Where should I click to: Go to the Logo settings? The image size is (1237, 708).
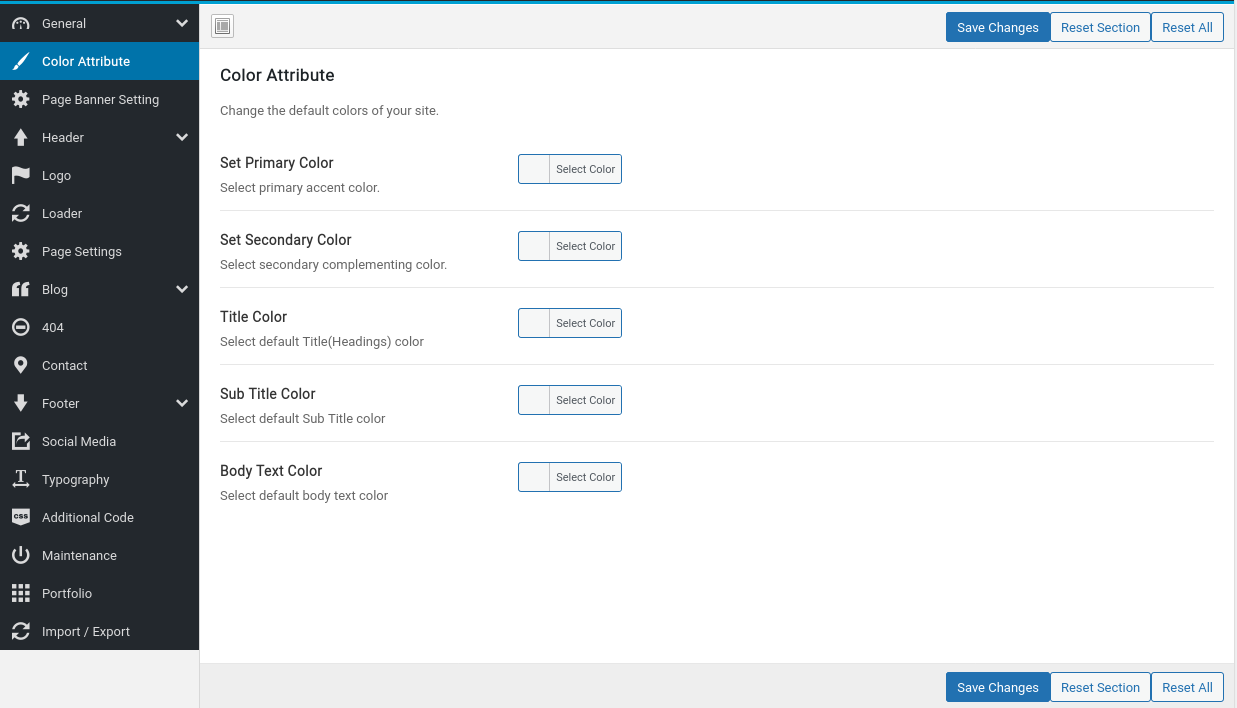99,175
